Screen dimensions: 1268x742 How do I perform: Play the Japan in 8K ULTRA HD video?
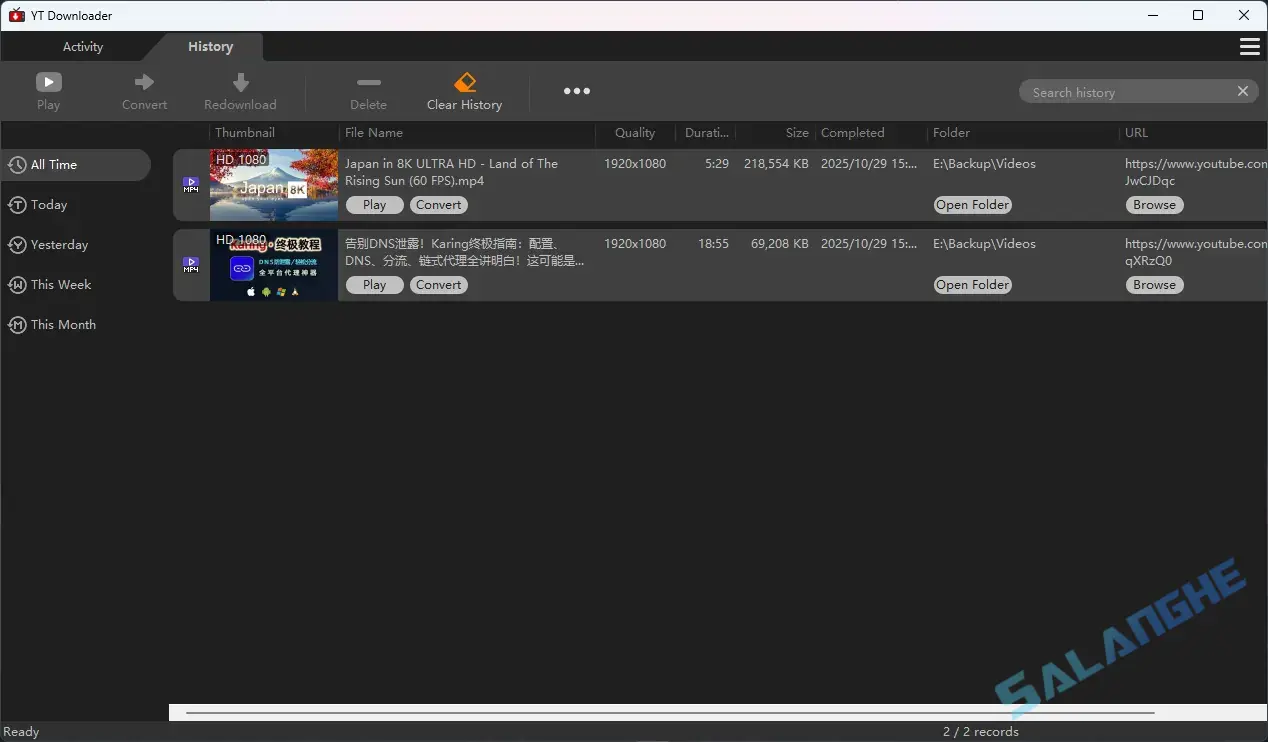374,205
